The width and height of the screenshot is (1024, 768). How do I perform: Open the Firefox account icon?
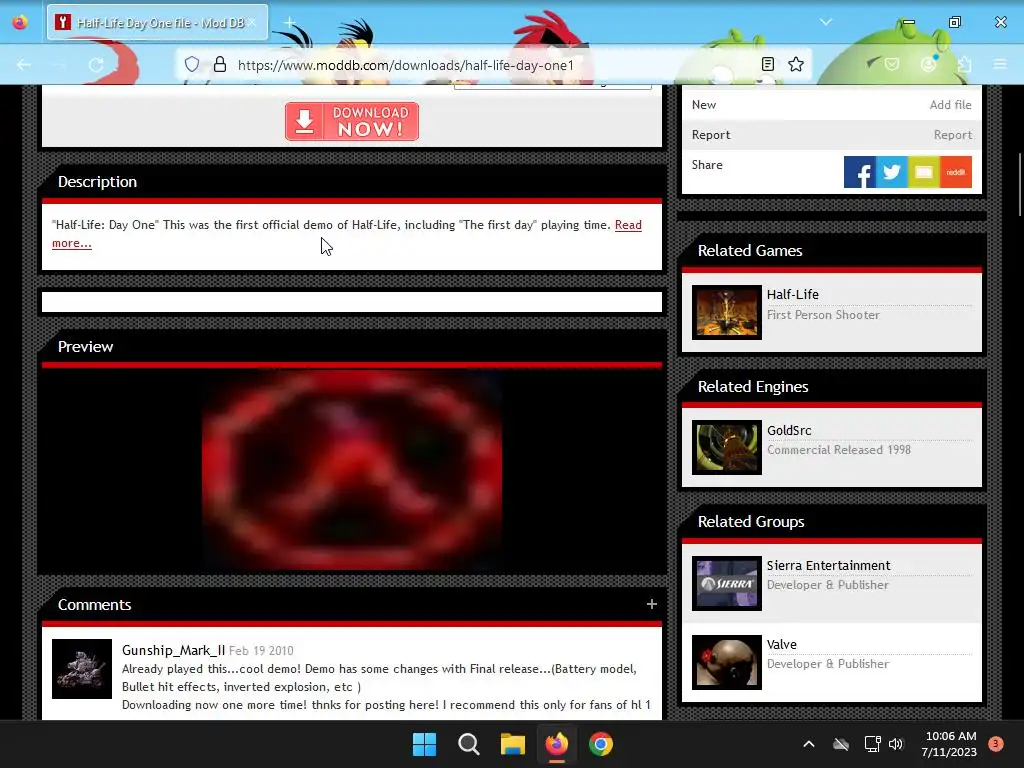tap(928, 64)
